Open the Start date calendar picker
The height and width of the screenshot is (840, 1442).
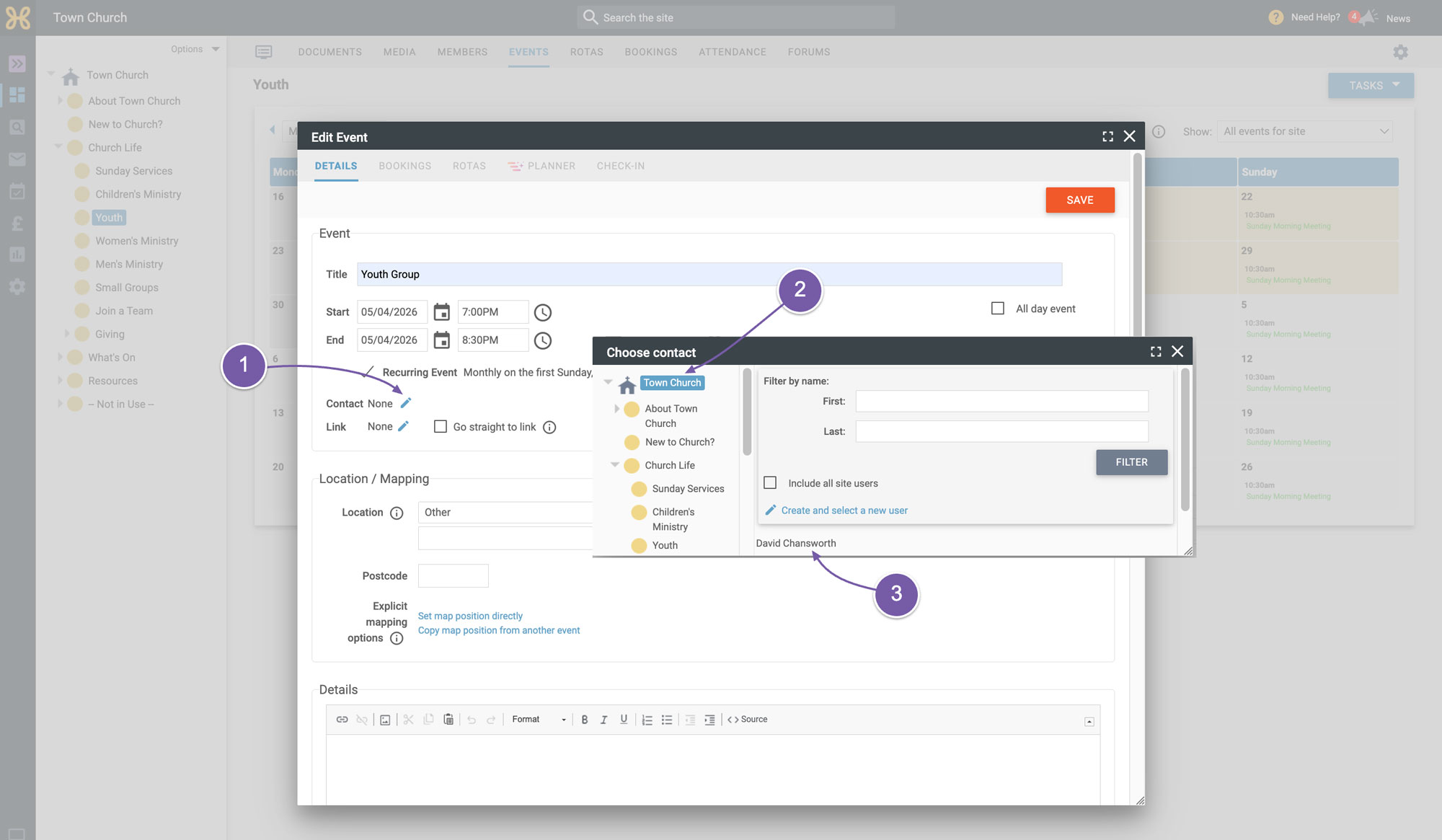point(442,312)
